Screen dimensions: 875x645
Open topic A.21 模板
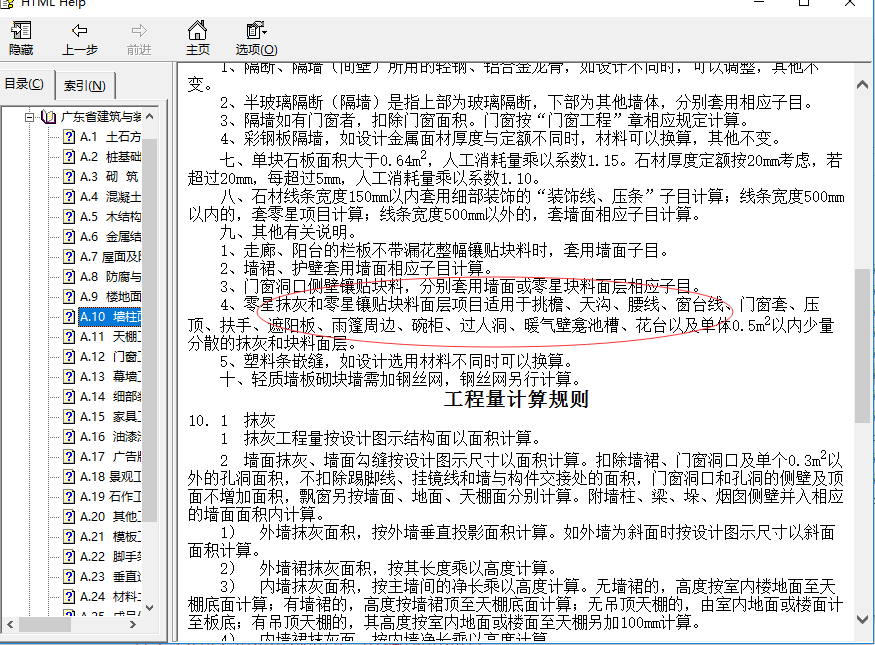[110, 537]
